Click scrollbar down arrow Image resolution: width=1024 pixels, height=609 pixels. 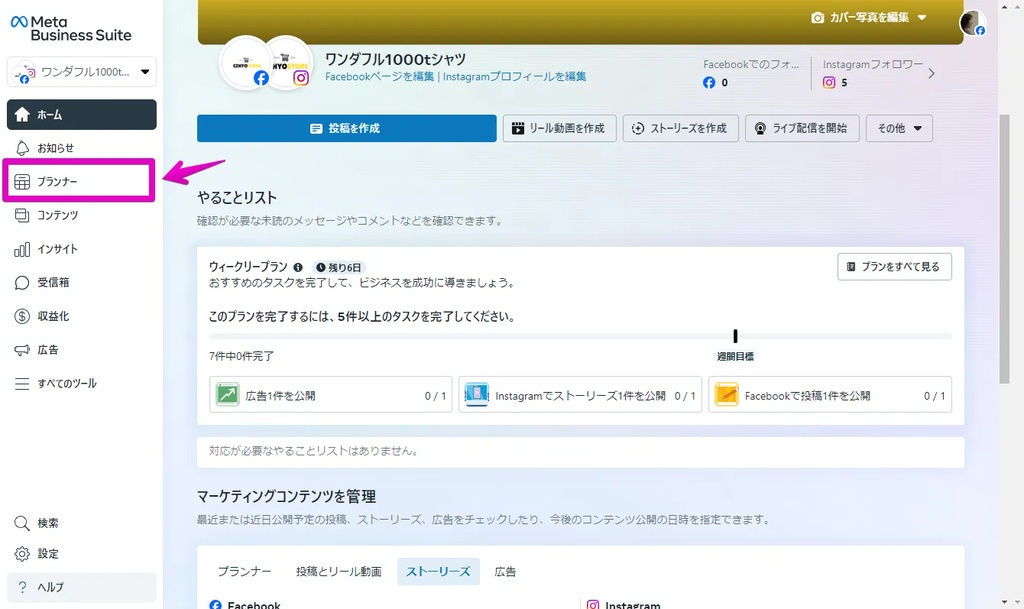click(x=1004, y=602)
